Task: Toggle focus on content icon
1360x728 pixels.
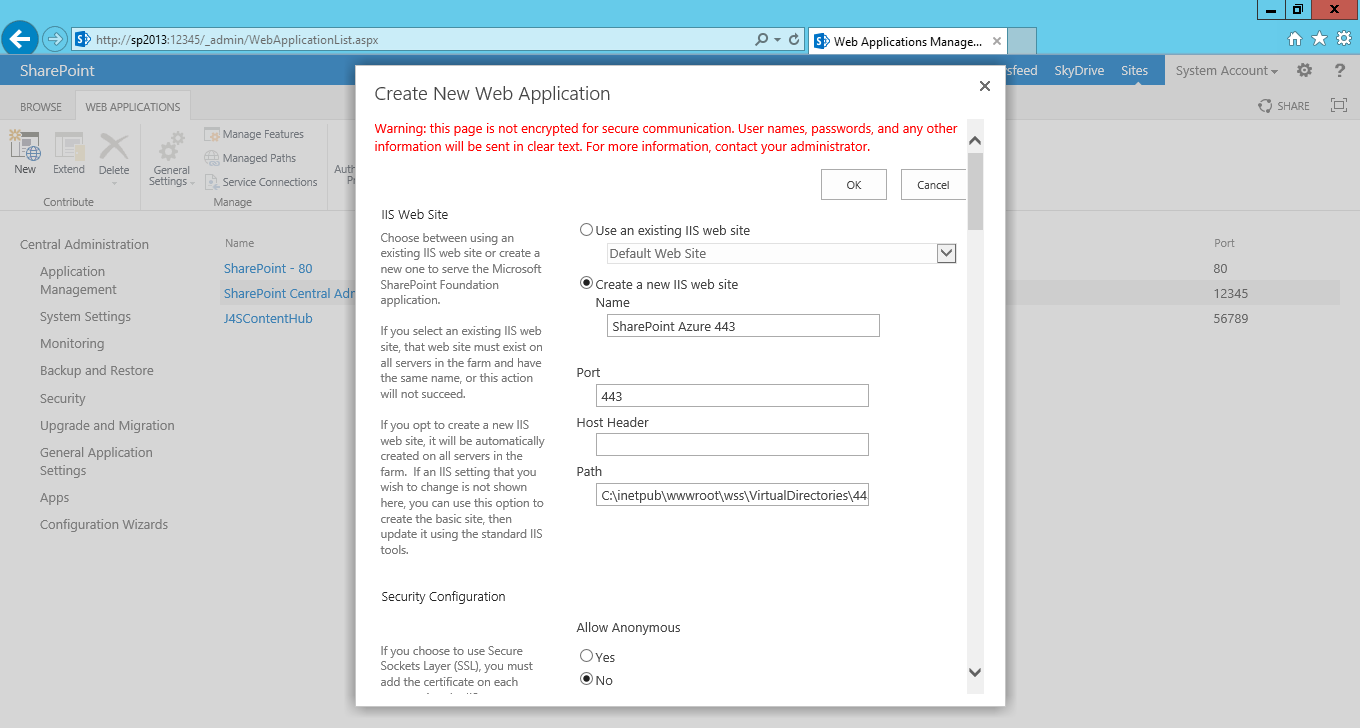Action: (1339, 105)
